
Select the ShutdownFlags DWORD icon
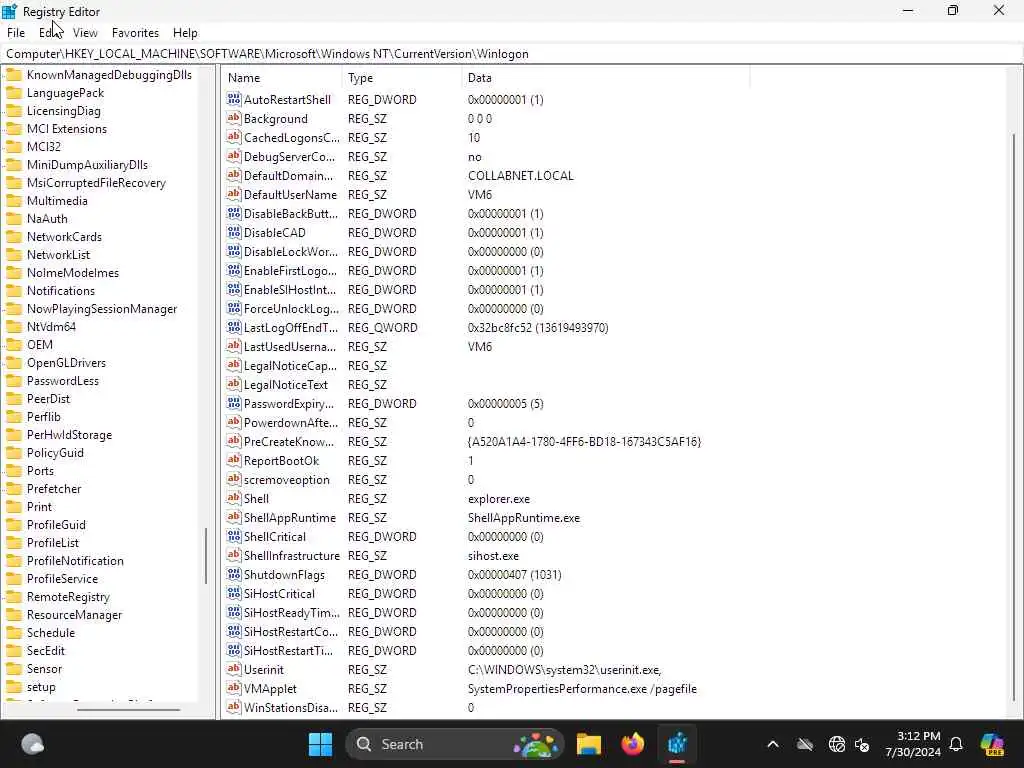point(234,575)
